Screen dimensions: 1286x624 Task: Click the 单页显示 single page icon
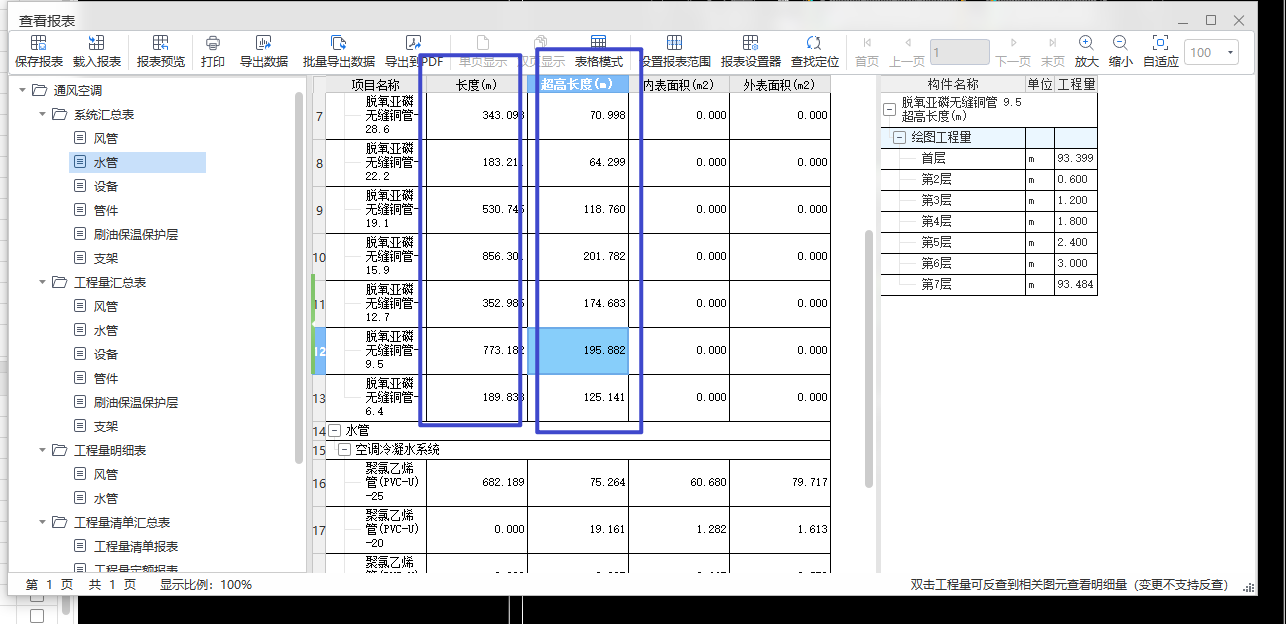click(483, 43)
